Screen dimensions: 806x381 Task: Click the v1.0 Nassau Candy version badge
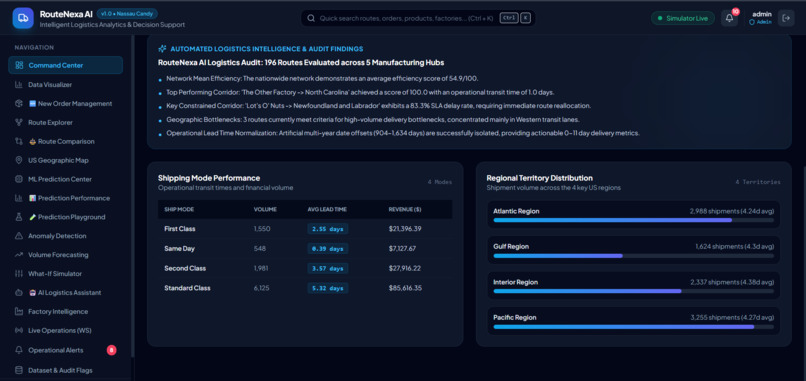point(127,14)
